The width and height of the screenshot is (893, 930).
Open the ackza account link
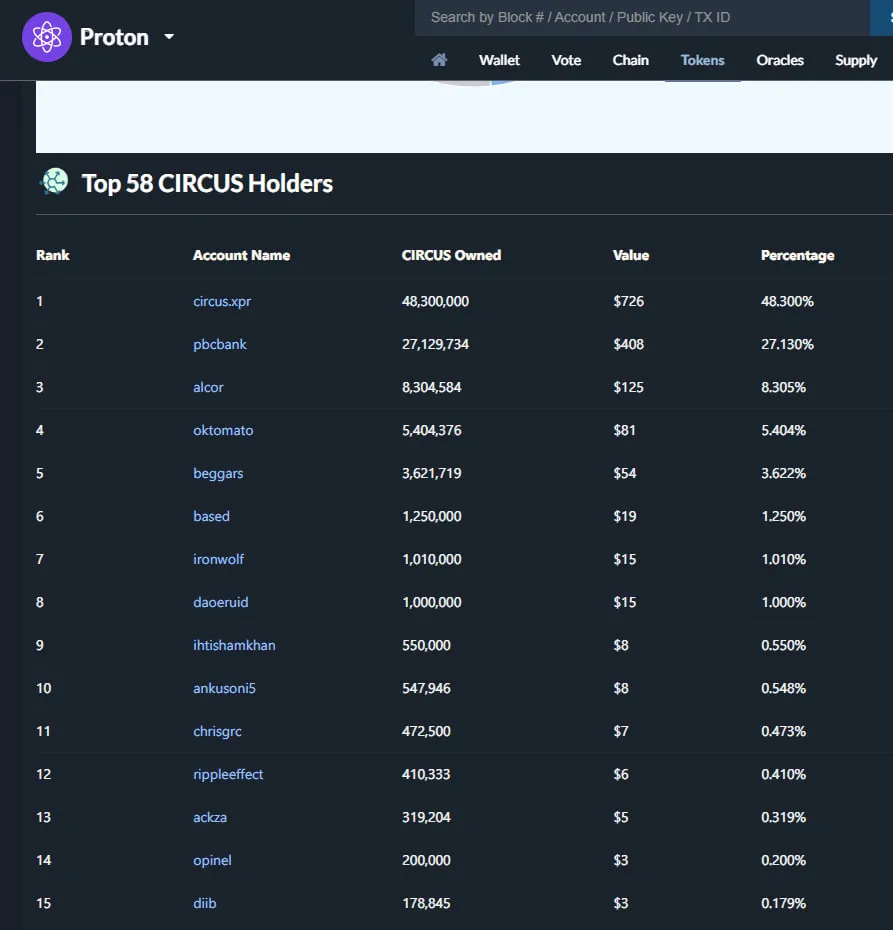tap(210, 817)
